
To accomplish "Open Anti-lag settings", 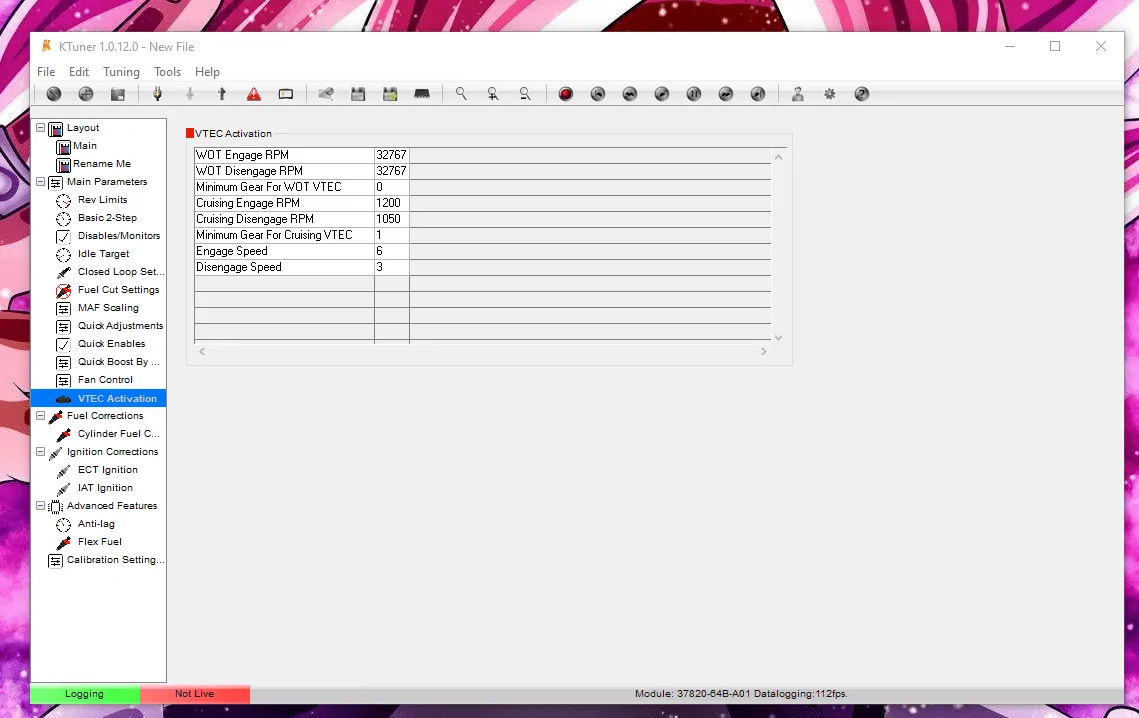I will [x=97, y=524].
